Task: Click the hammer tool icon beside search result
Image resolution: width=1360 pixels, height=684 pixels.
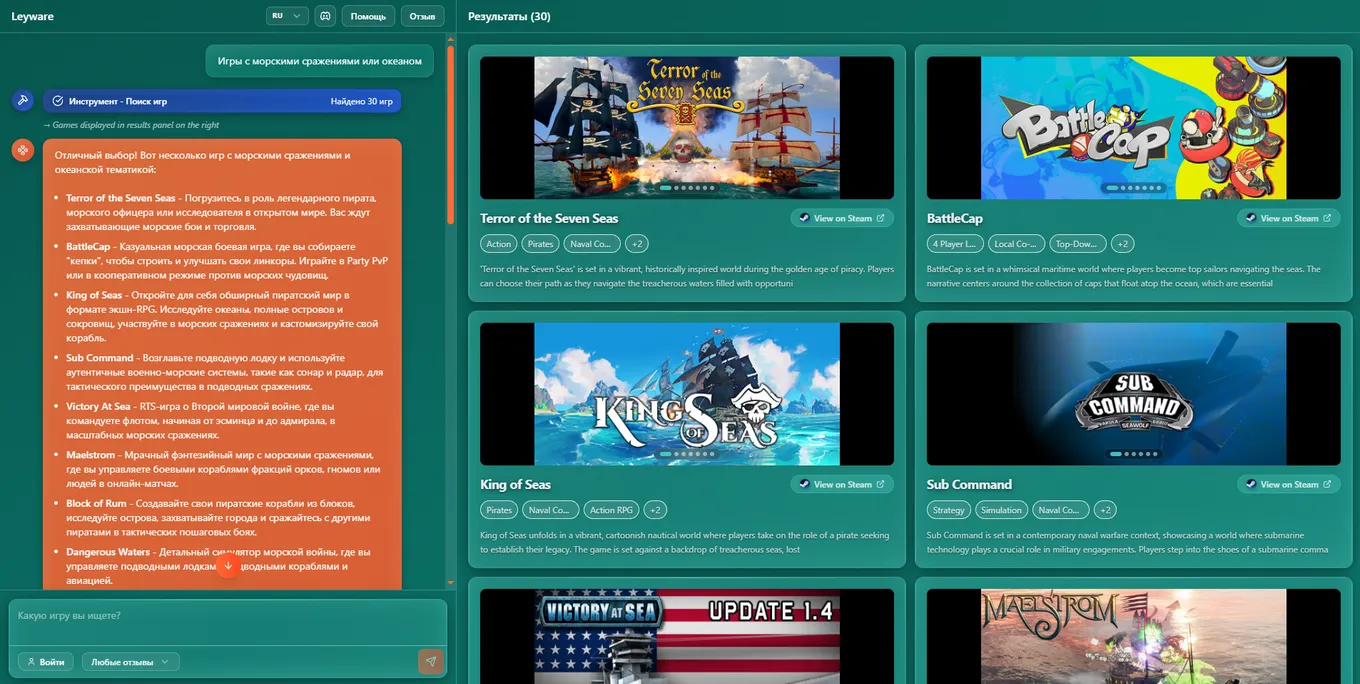Action: [x=23, y=101]
